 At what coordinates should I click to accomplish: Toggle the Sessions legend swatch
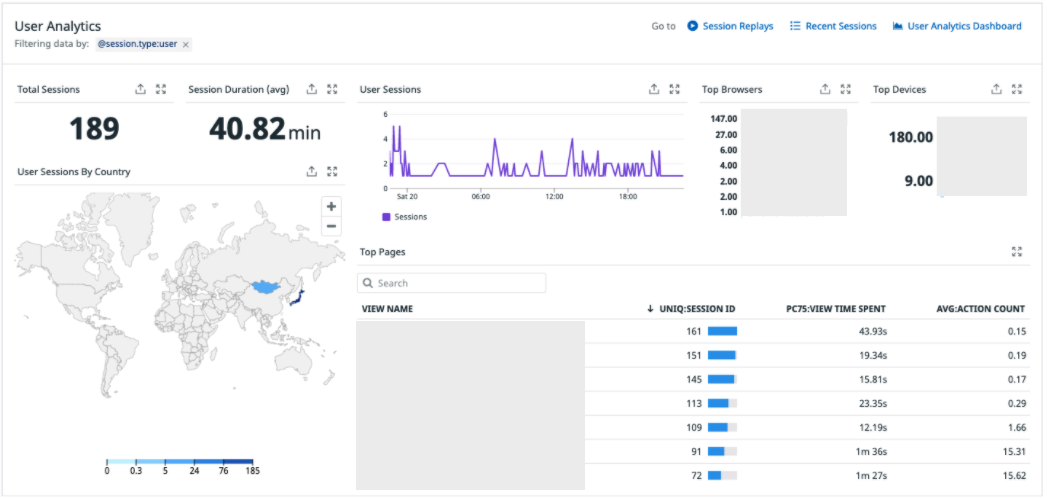point(386,217)
